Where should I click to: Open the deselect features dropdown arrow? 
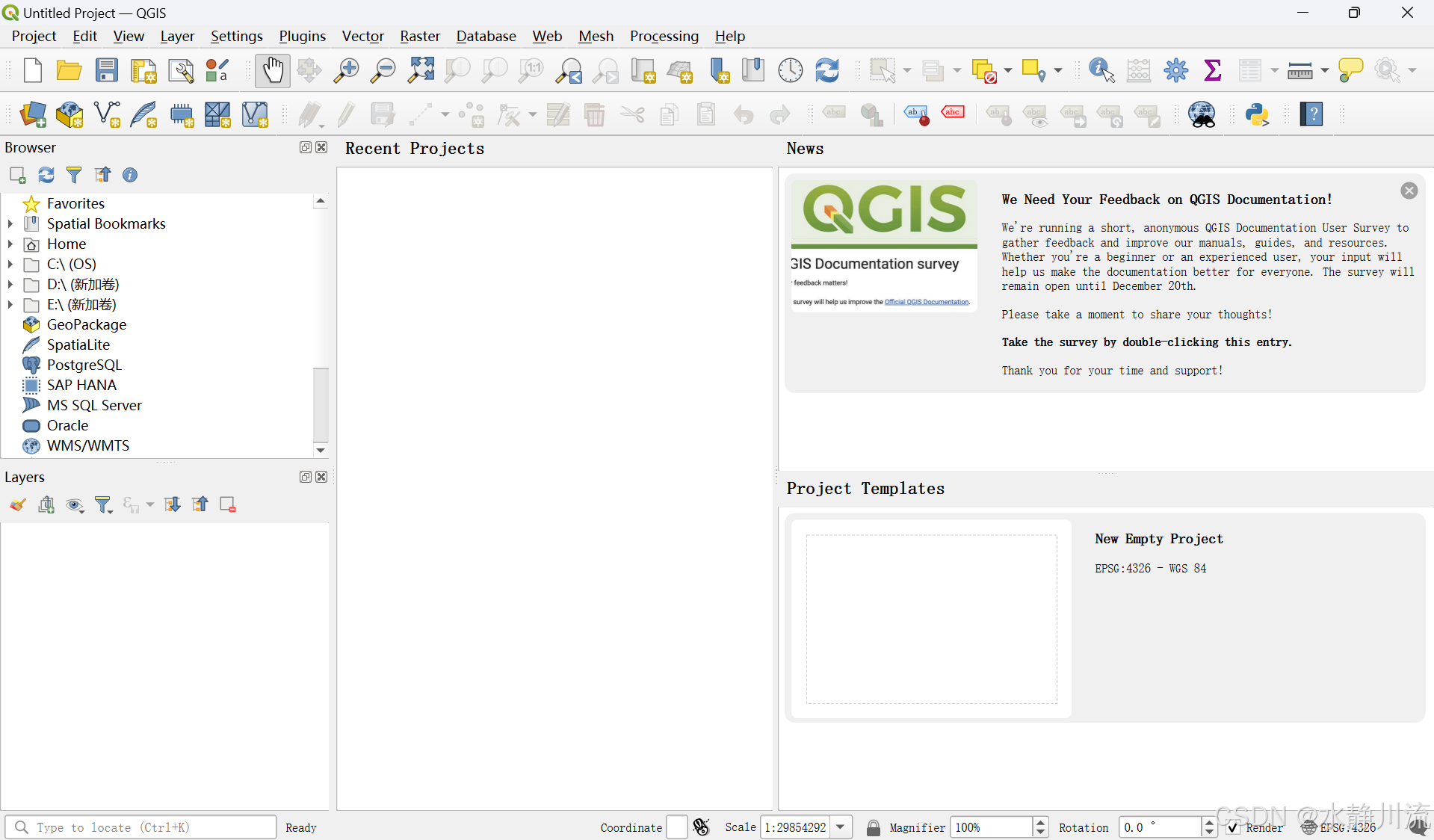(x=1007, y=70)
